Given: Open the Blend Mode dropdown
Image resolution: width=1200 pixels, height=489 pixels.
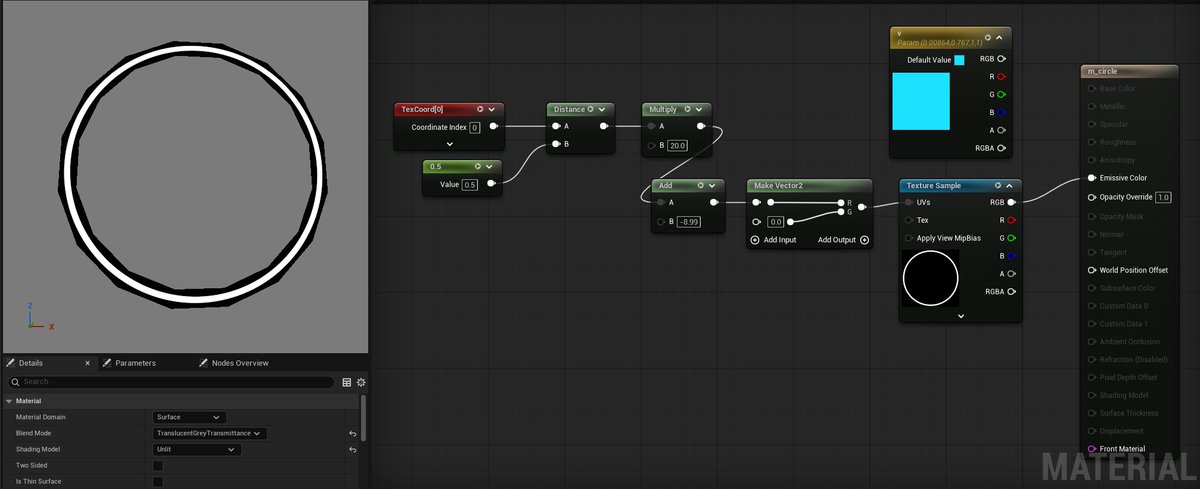Looking at the screenshot, I should tap(210, 434).
